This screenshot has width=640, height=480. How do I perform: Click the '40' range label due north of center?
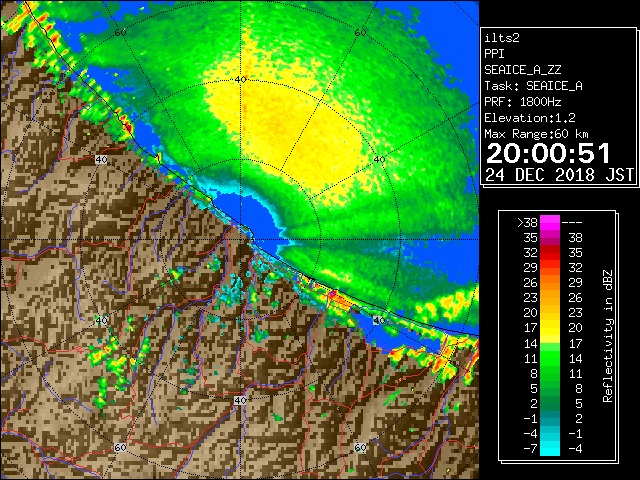point(240,80)
